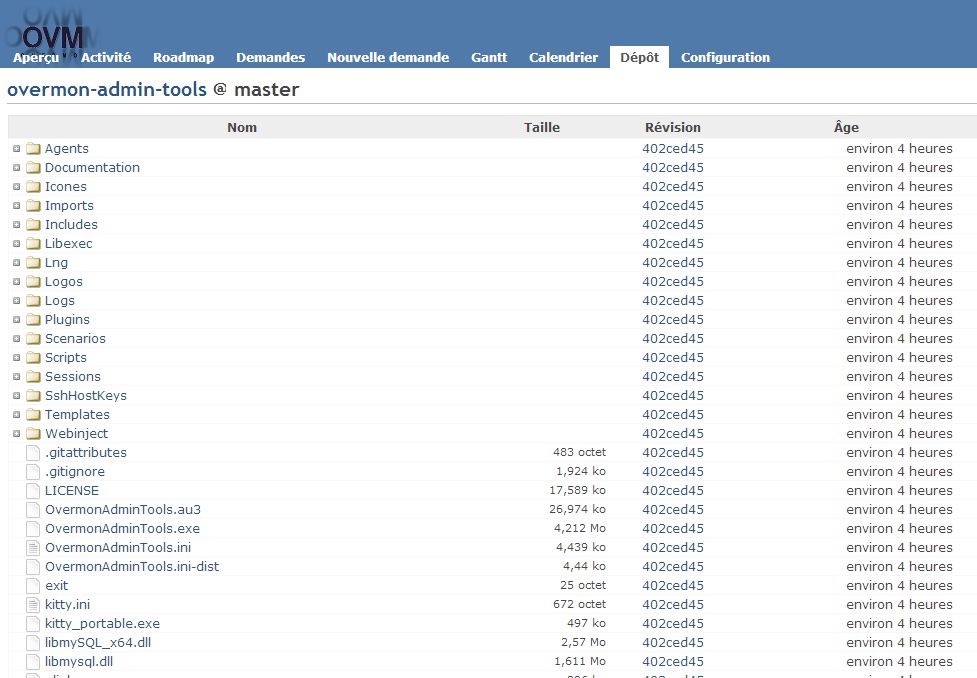Open the Gantt tab
Screen dimensions: 977x678
[x=489, y=58]
